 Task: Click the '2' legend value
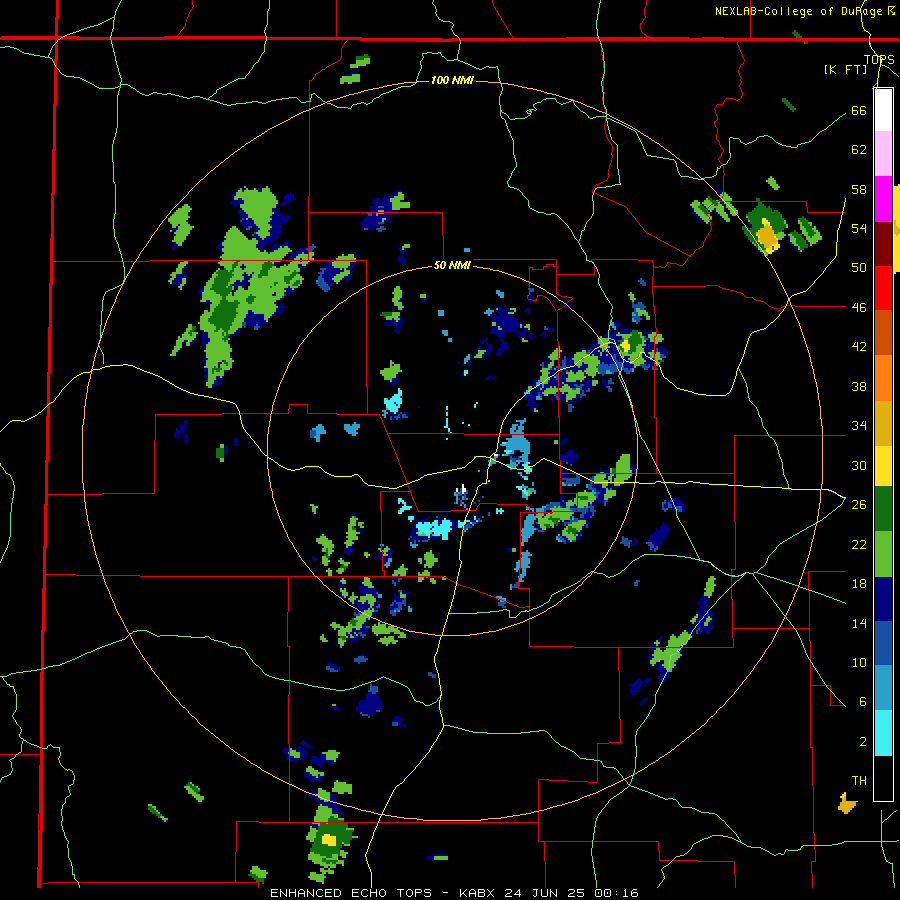tap(863, 742)
